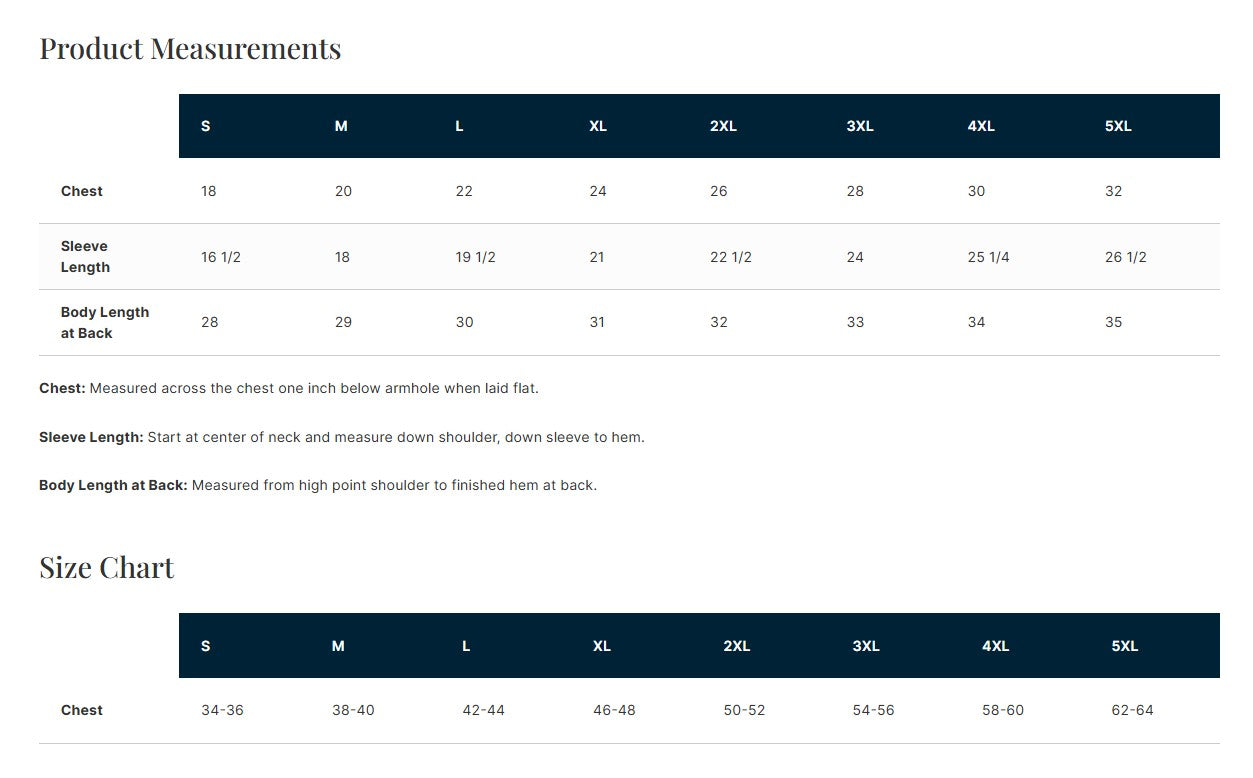Click the Sleeve Length row label

[x=85, y=257]
